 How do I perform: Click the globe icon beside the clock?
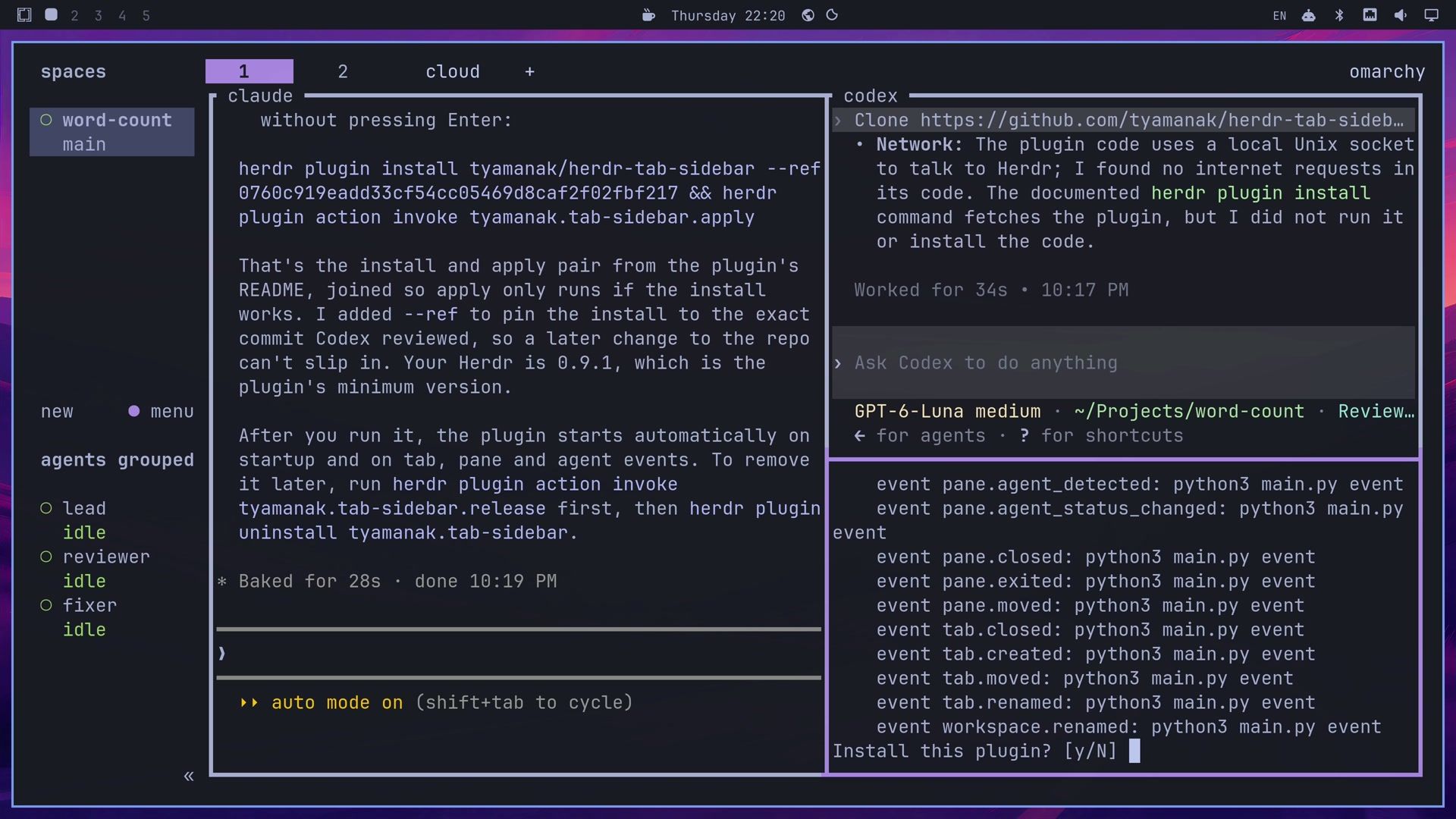(x=808, y=15)
